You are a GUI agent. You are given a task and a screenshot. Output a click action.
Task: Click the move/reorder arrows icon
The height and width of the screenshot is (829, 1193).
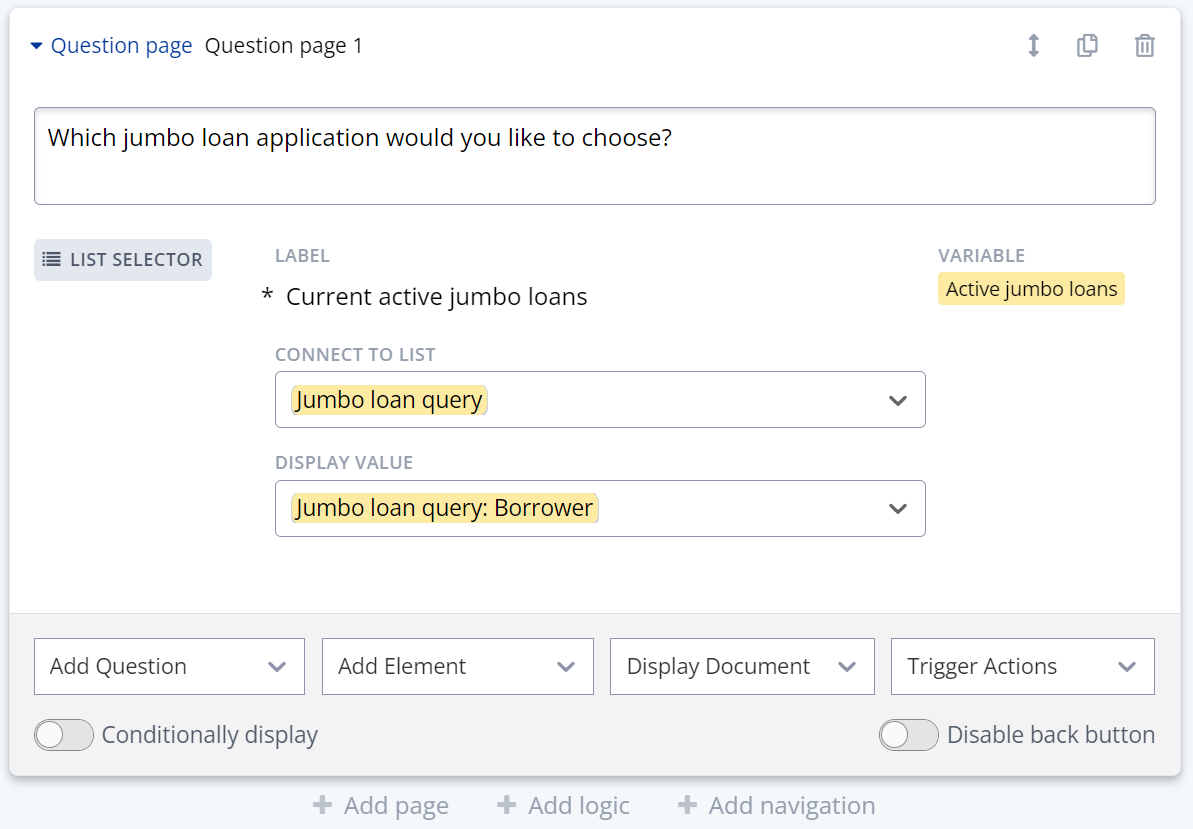tap(1034, 46)
